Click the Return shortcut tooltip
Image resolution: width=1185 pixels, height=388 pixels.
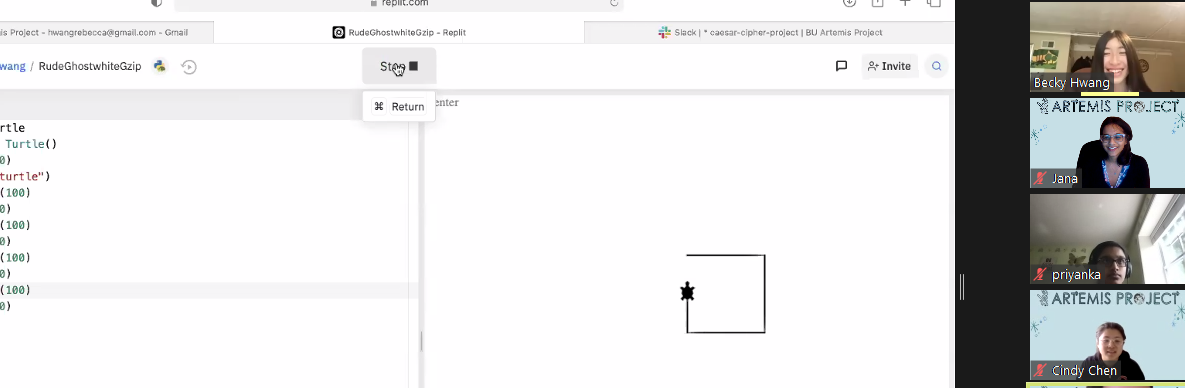click(399, 107)
